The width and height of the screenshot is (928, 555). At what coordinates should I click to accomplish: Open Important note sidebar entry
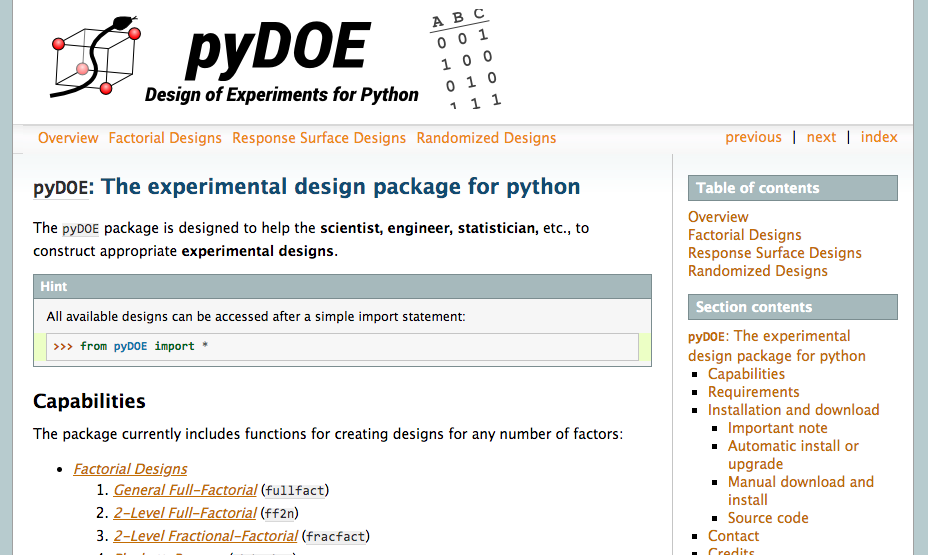[x=777, y=428]
